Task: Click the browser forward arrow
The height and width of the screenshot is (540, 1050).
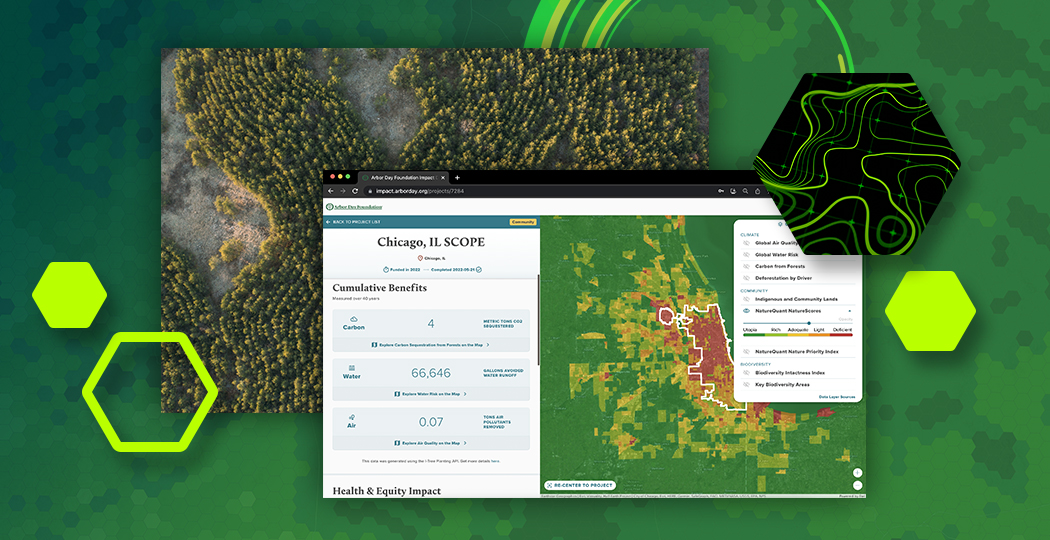Action: [342, 191]
